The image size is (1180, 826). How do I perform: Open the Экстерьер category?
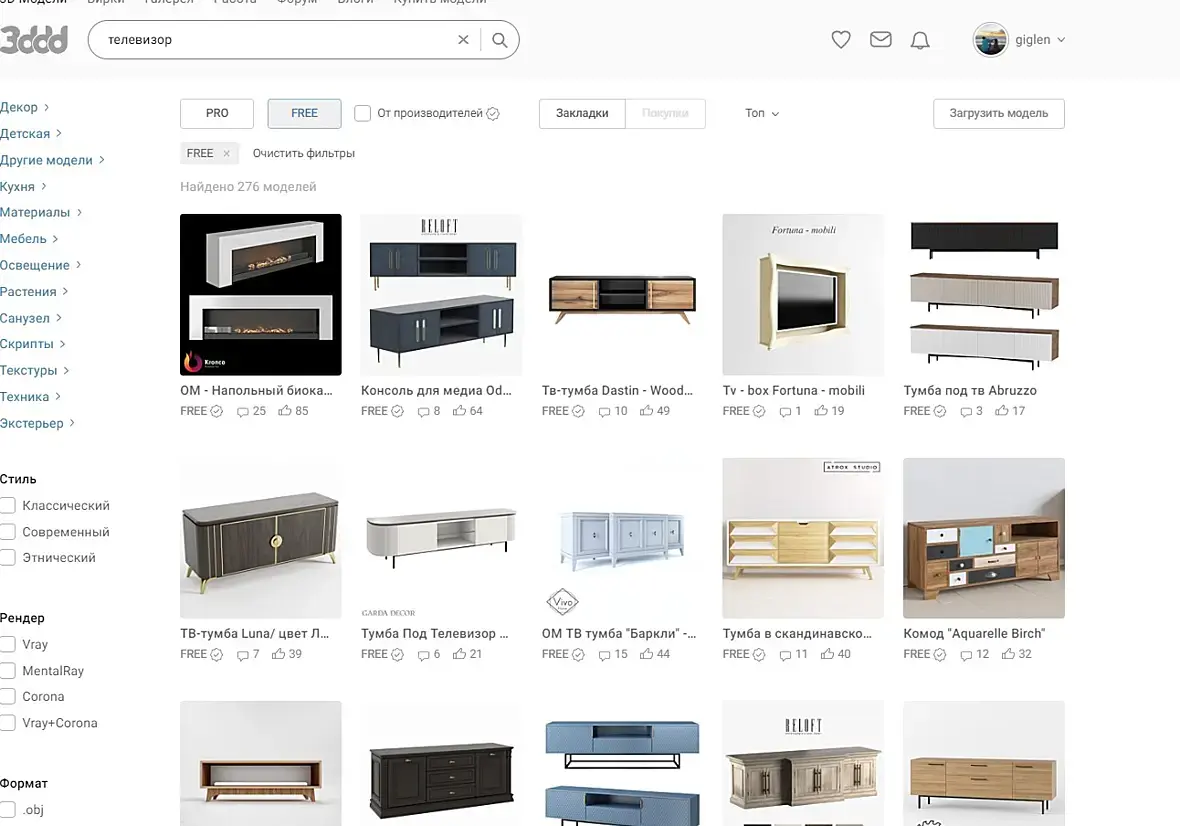[37, 423]
